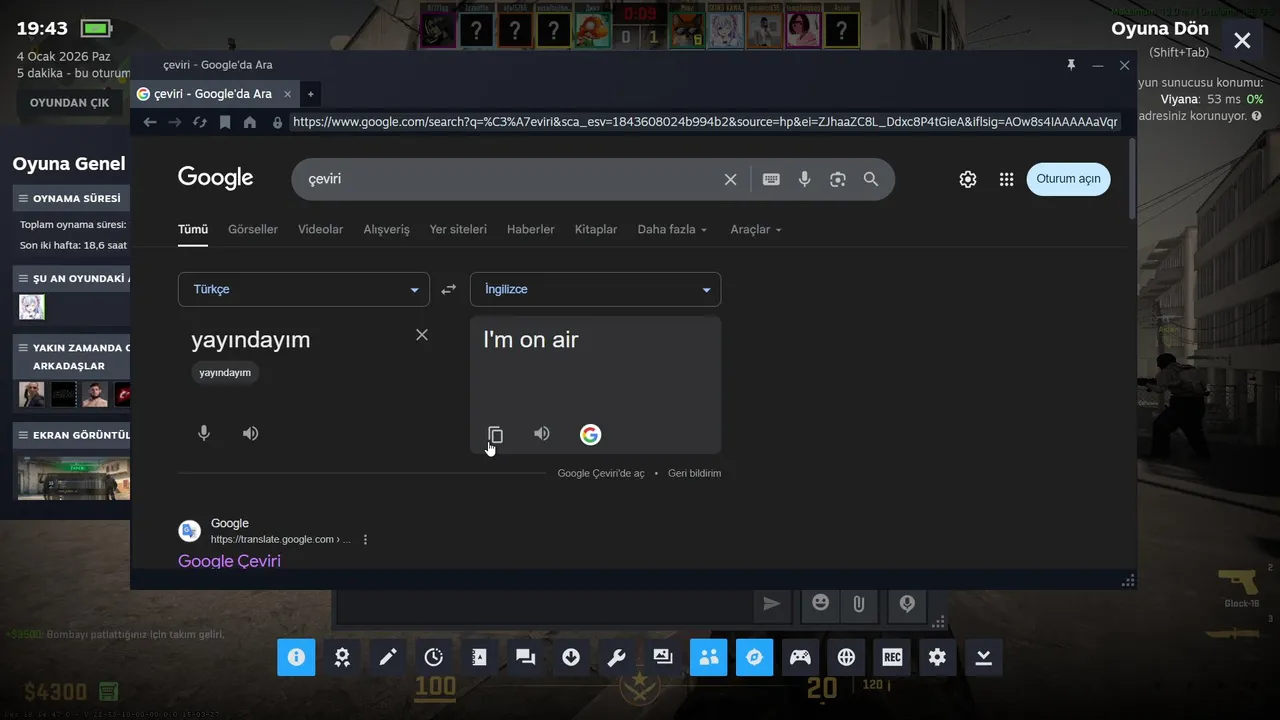Image resolution: width=1280 pixels, height=720 pixels.
Task: Open İngilizce target language dropdown
Action: (x=595, y=289)
